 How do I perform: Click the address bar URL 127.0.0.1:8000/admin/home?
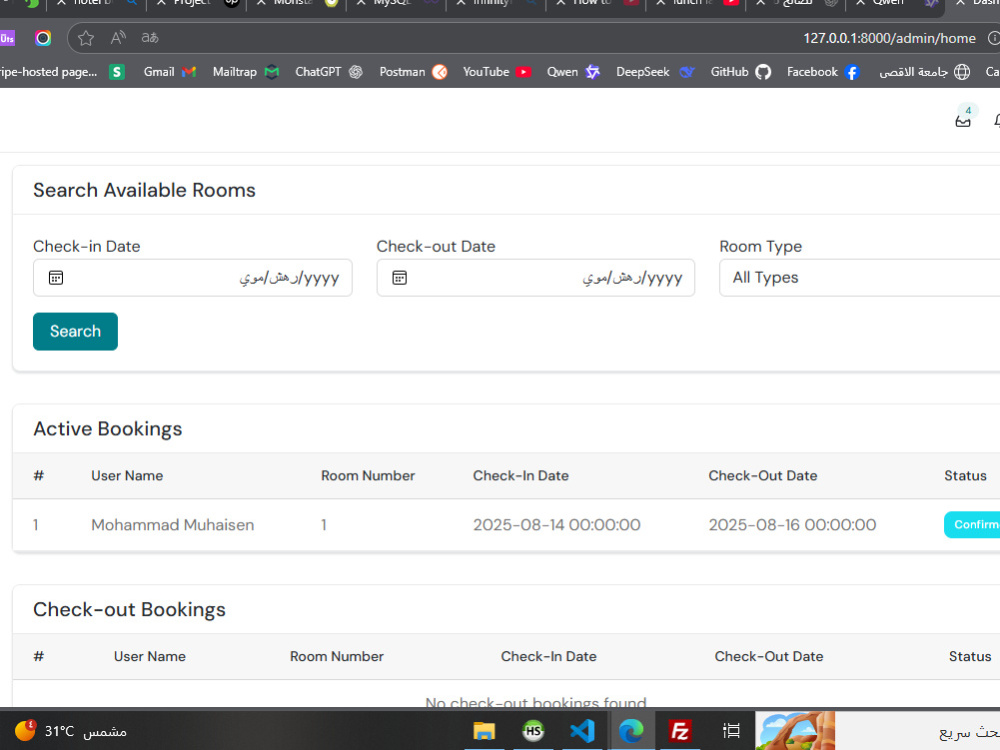pos(889,38)
